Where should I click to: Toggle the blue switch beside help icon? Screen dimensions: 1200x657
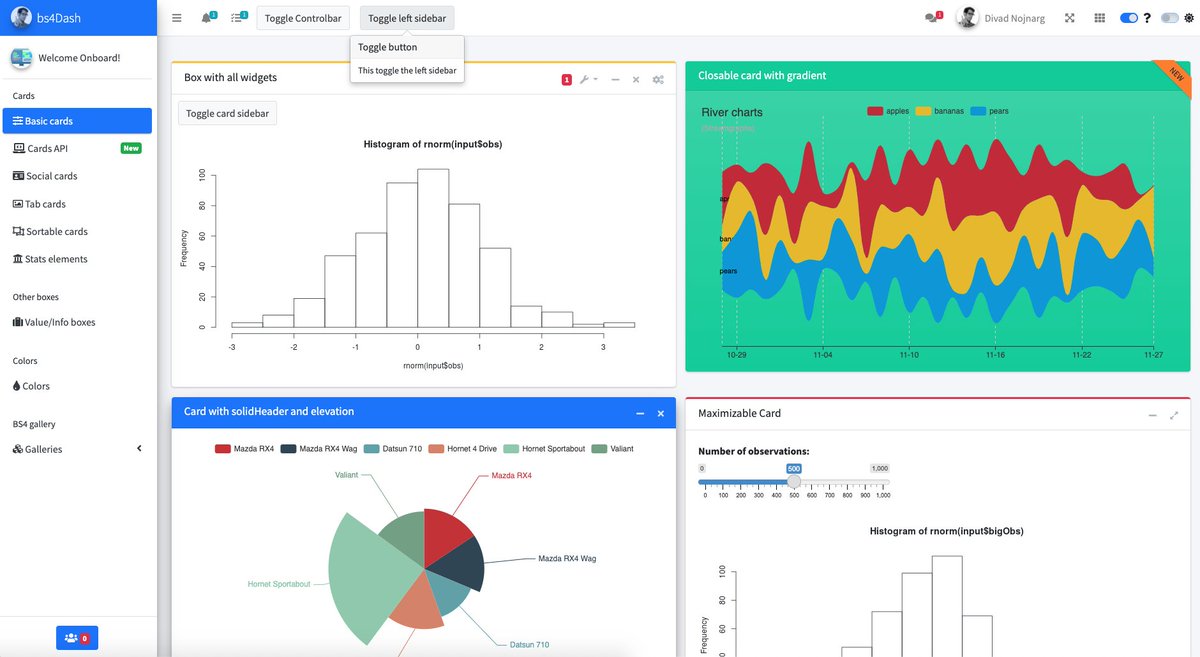1129,18
